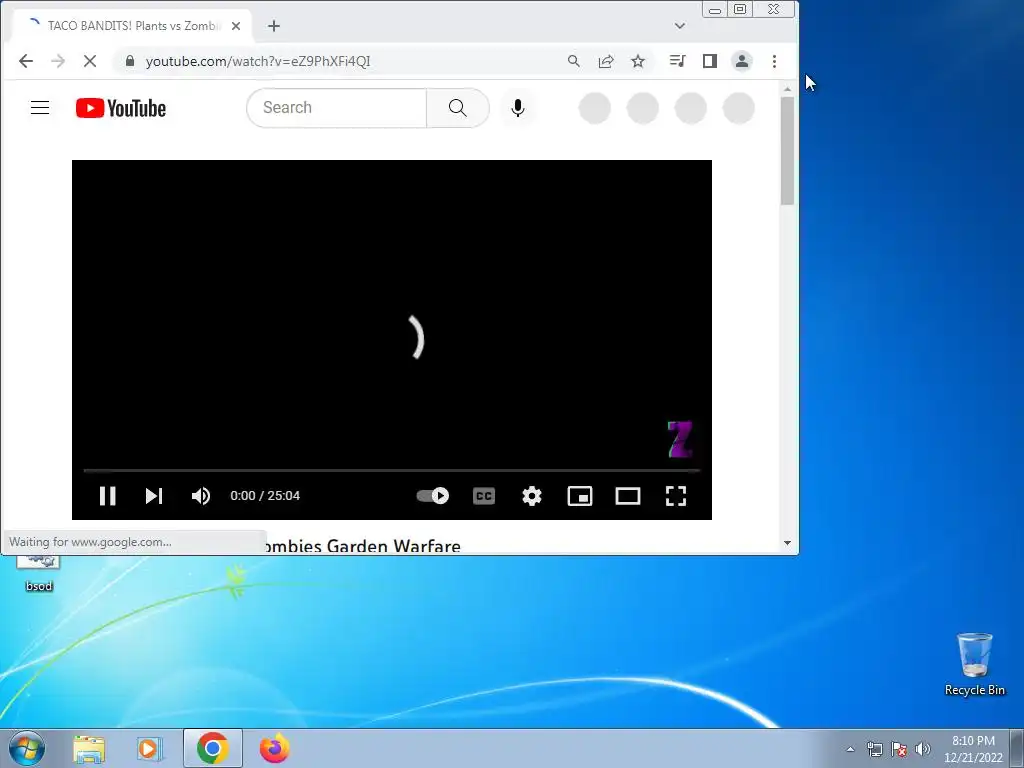Screen dimensions: 1024x768
Task: Minimize the Chrome window
Action: [x=715, y=10]
